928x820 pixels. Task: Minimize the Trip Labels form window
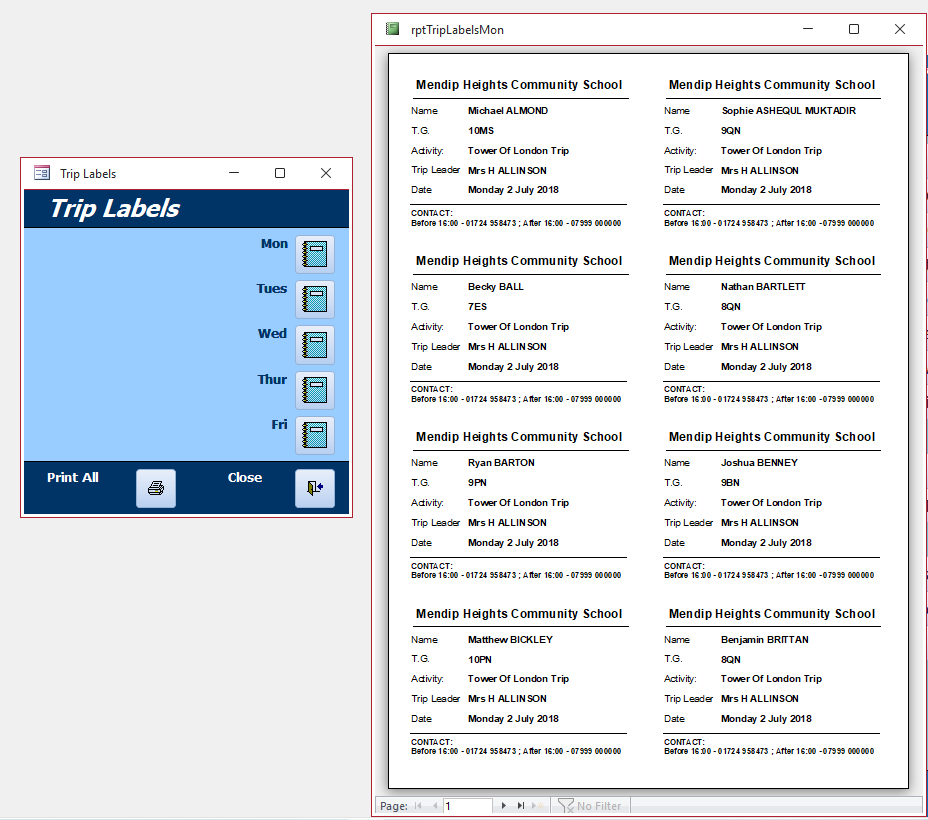coord(234,173)
